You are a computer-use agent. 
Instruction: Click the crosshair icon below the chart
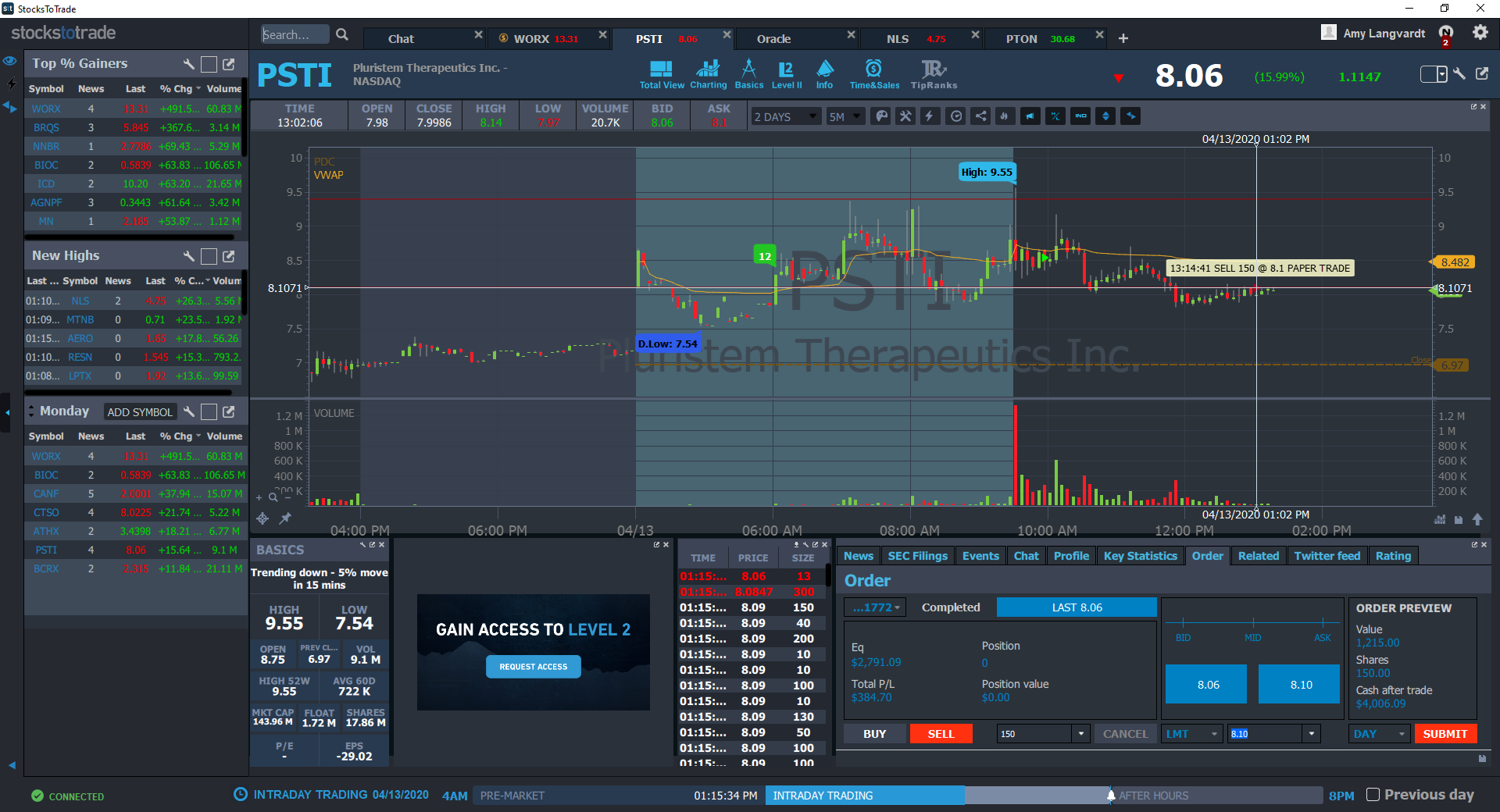(x=262, y=518)
